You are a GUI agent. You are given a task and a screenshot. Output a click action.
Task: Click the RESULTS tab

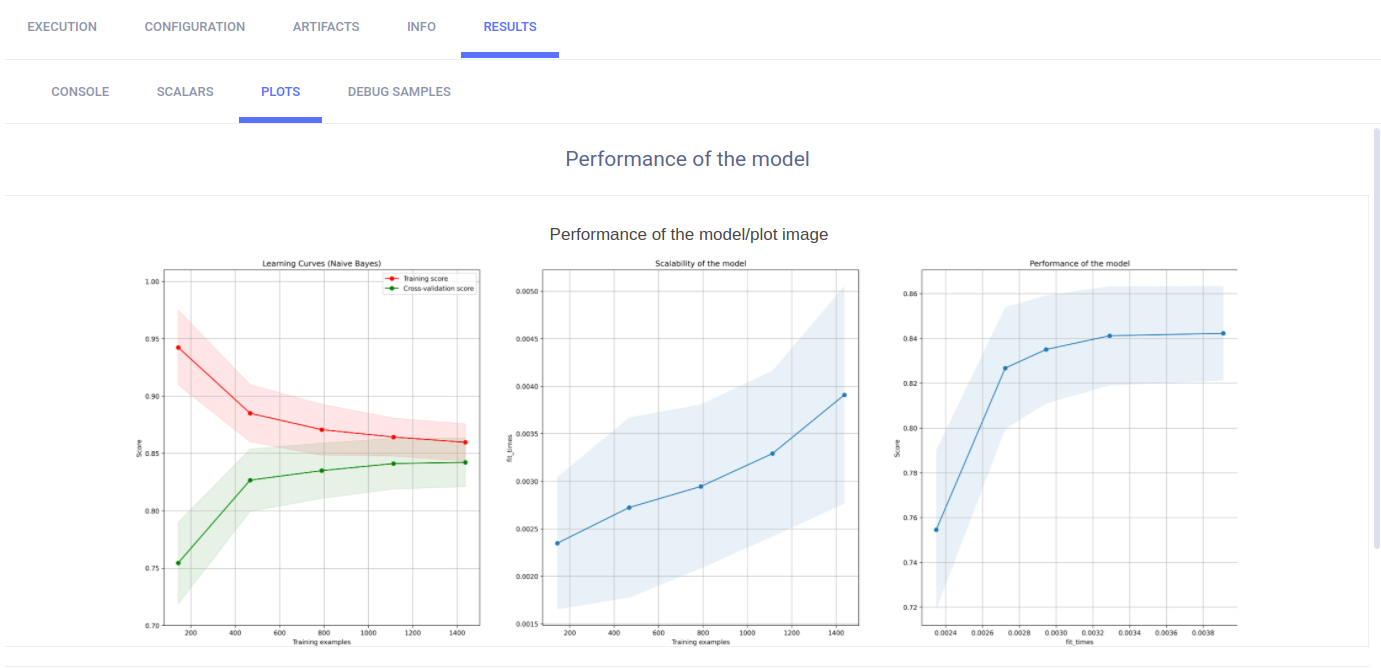pyautogui.click(x=510, y=27)
